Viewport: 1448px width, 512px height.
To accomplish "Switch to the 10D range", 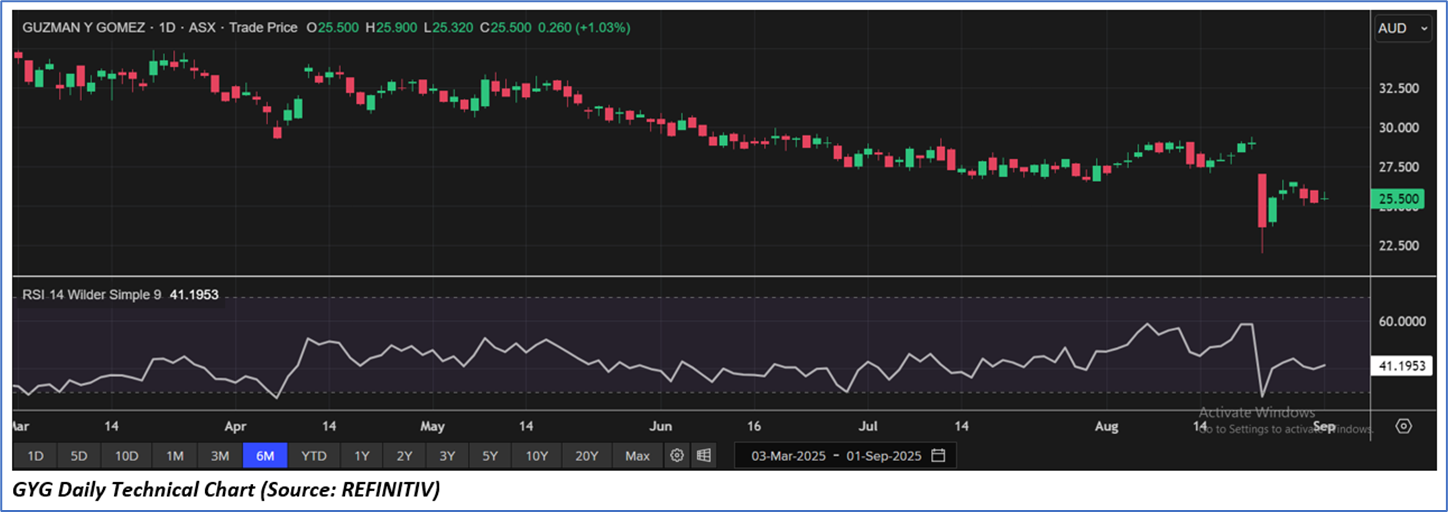I will (x=126, y=456).
